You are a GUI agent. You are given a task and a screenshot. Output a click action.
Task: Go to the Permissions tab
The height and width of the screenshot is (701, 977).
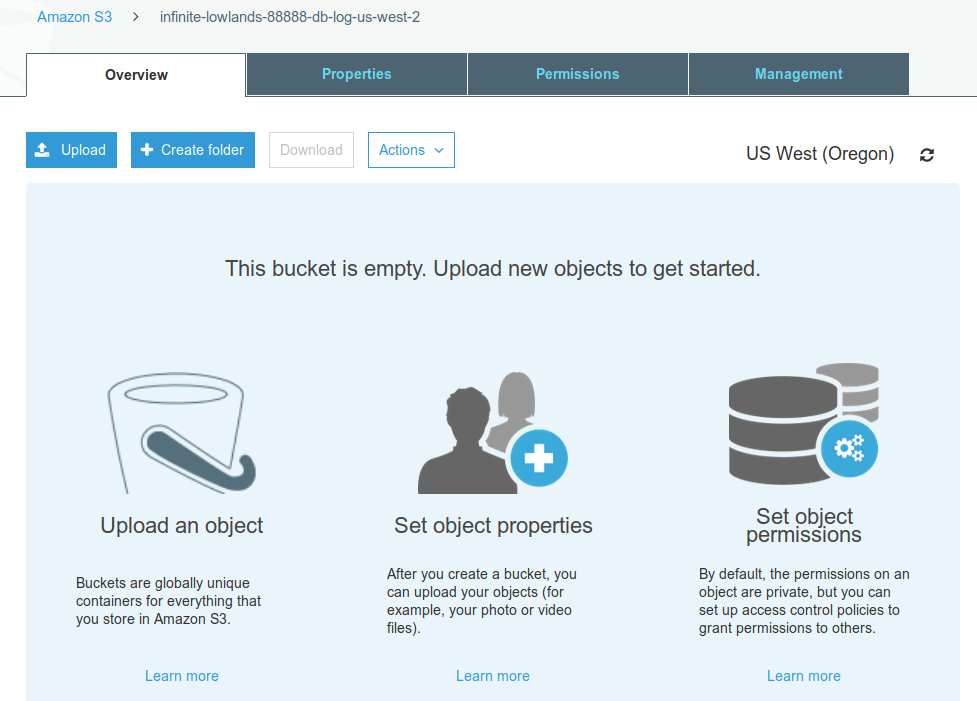point(578,74)
